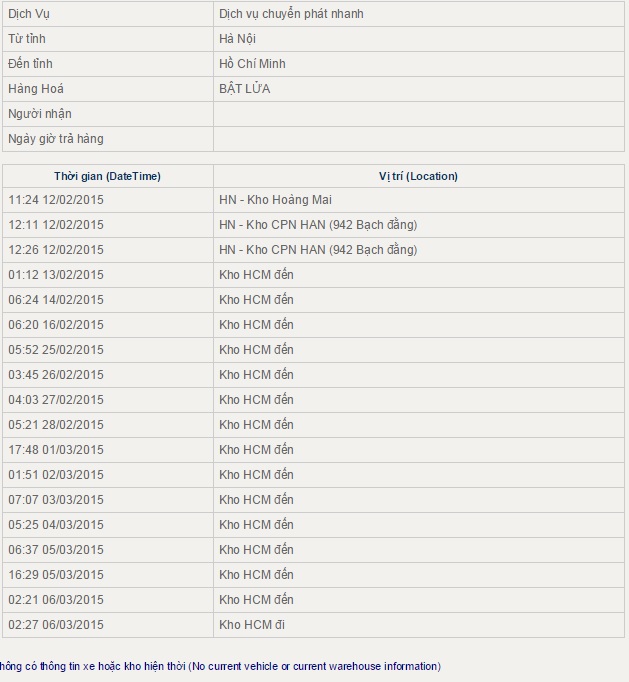The width and height of the screenshot is (629, 682).
Task: Click the 'Ngày giờ trả hàng' label
Action: 56,139
